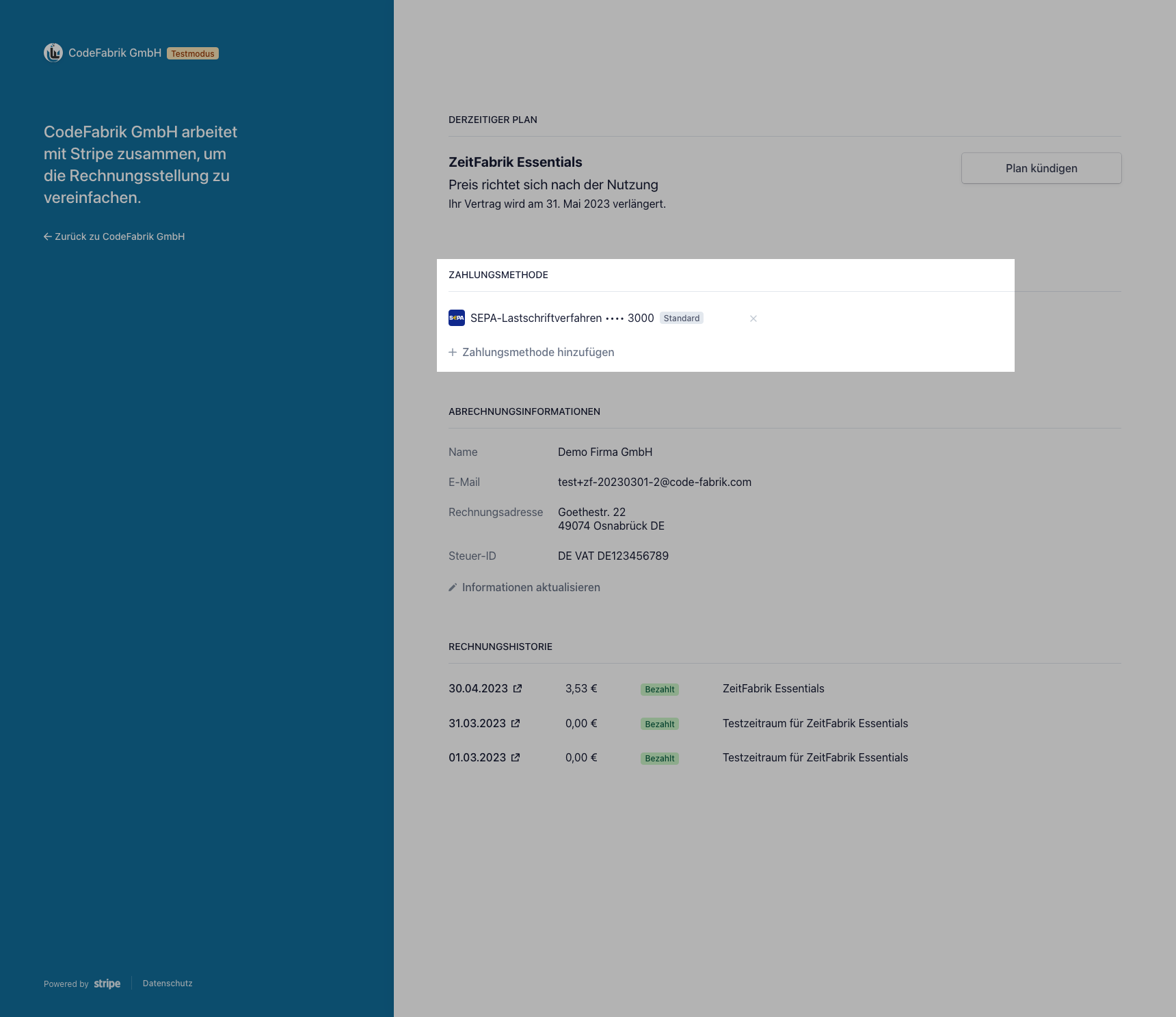Screen dimensions: 1176x1017
Task: Click Bezahlt badge for 30.04.2023 invoice
Action: click(660, 690)
